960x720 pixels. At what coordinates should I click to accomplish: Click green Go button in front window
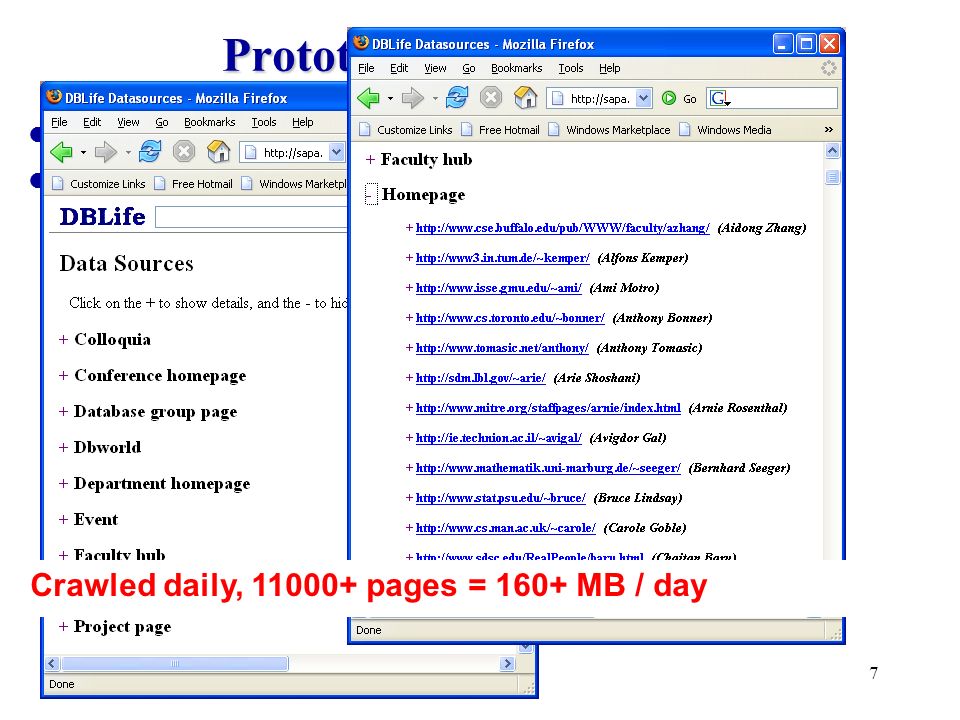[669, 98]
